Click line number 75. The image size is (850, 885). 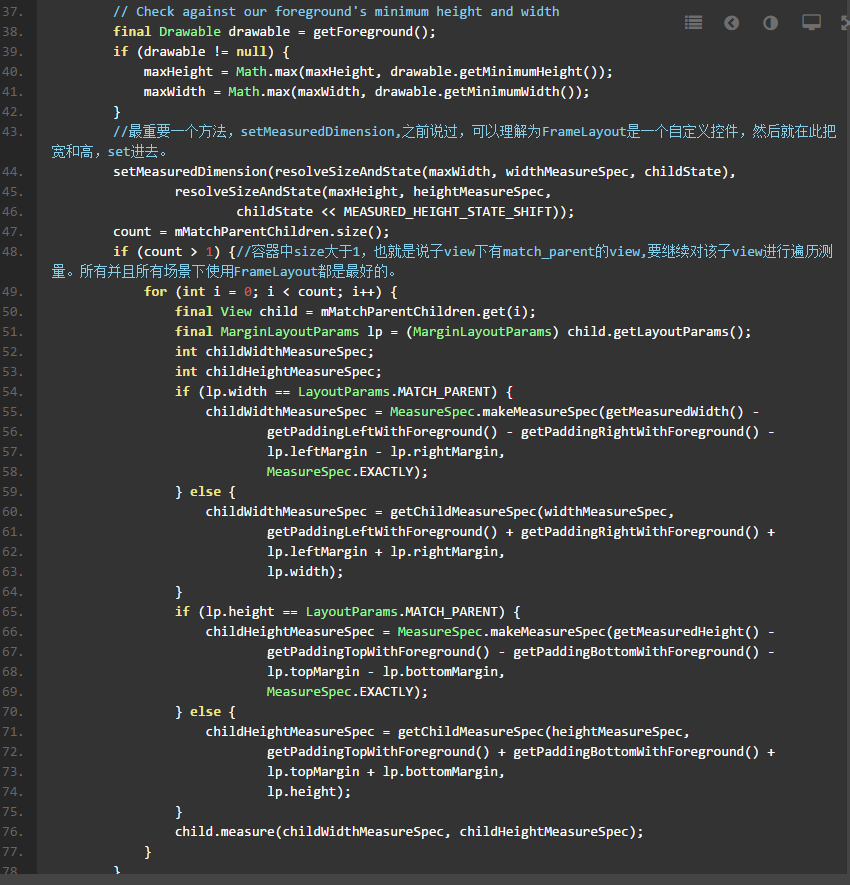[x=12, y=812]
